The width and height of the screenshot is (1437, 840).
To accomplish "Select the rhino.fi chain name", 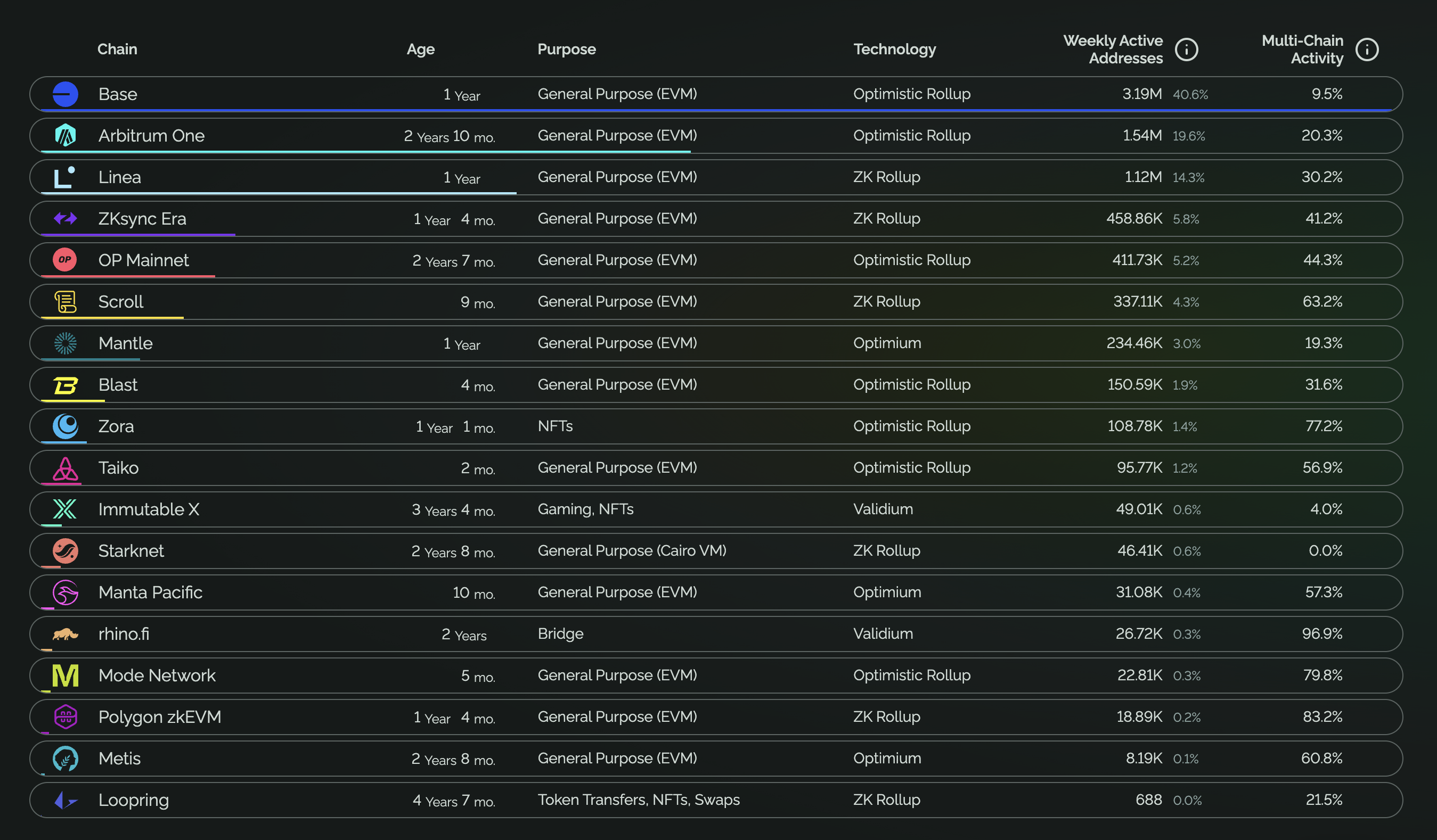I will [124, 633].
